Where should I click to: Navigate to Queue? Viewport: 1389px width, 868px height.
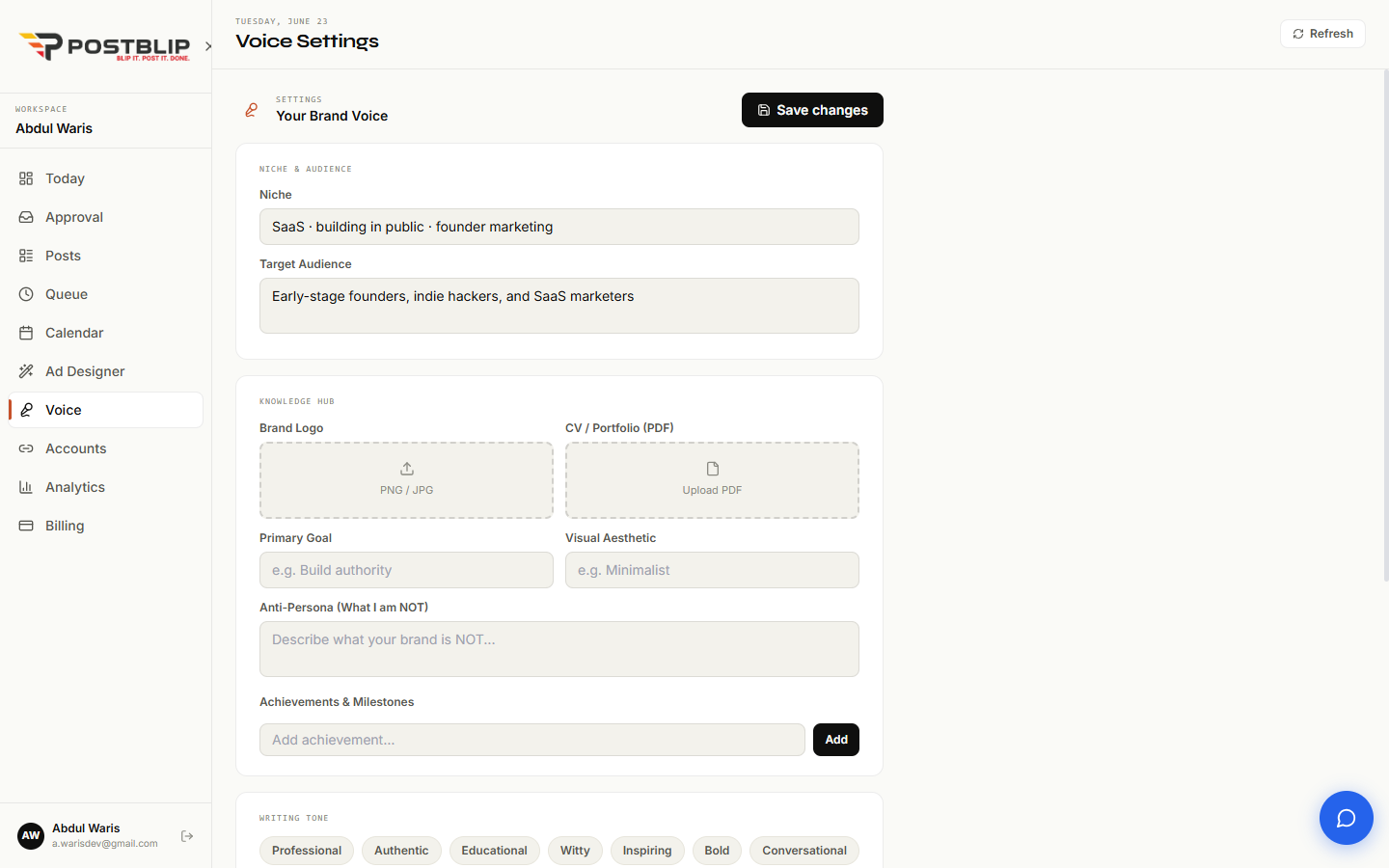106,294
